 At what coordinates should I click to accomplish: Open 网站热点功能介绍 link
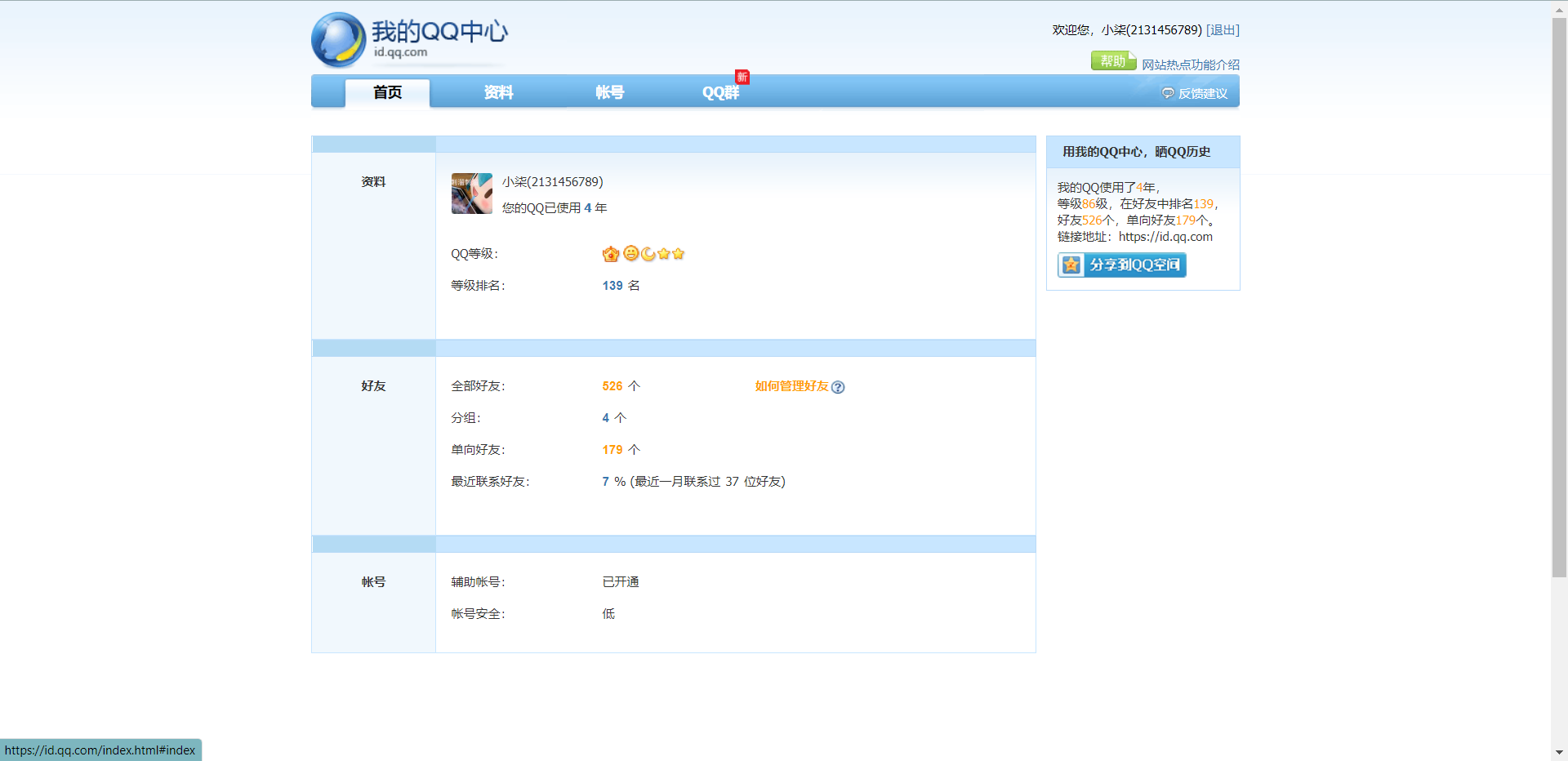point(1191,65)
